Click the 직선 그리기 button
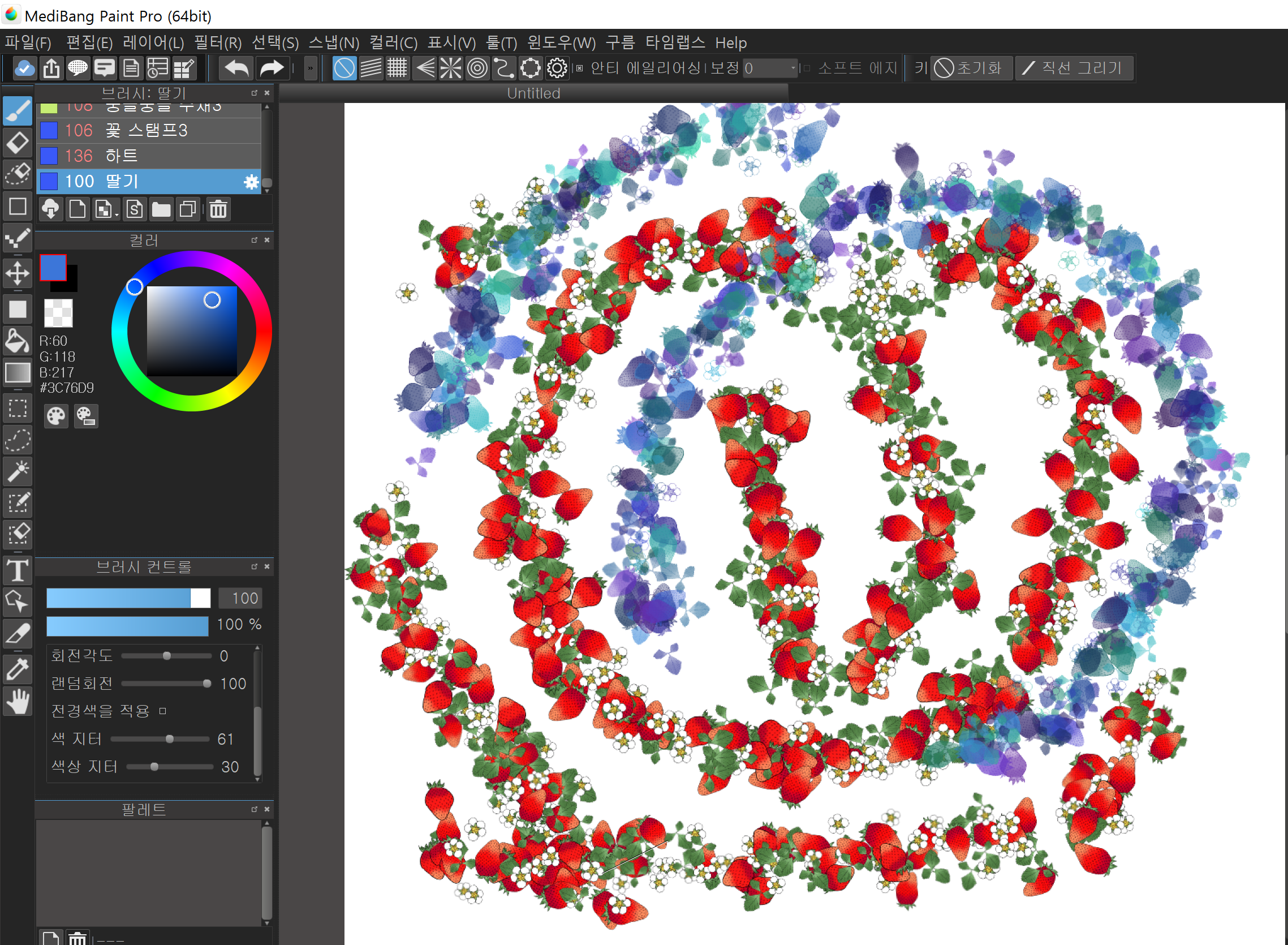1288x945 pixels. (1074, 68)
